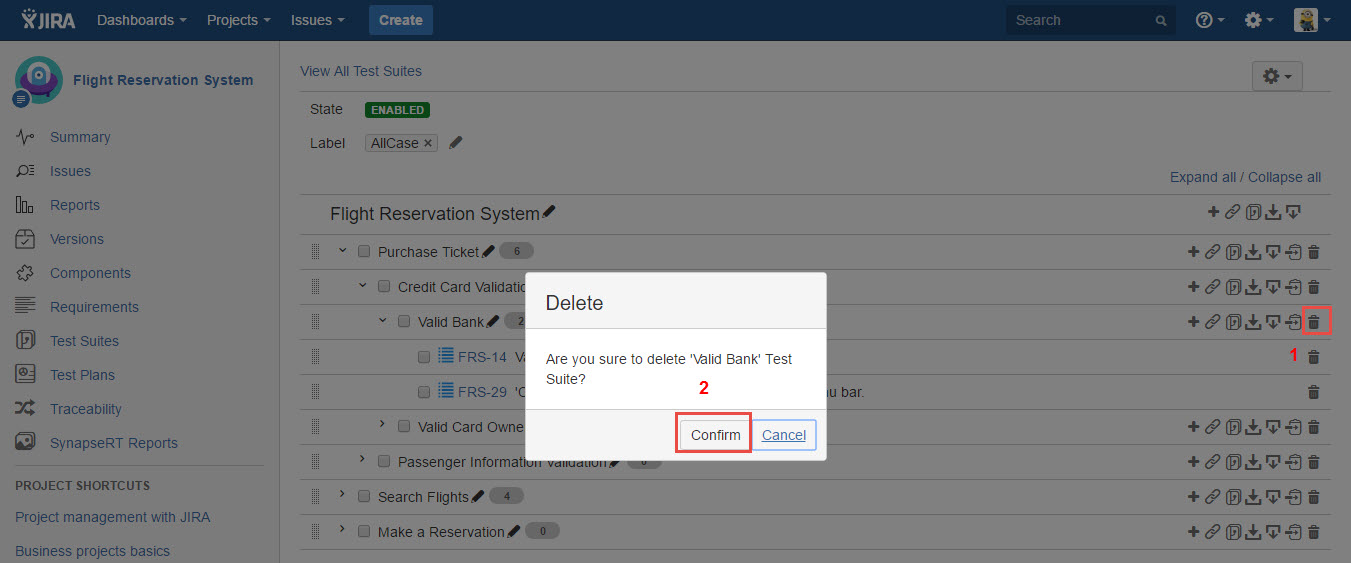Go to Test Suites in the sidebar

84,341
